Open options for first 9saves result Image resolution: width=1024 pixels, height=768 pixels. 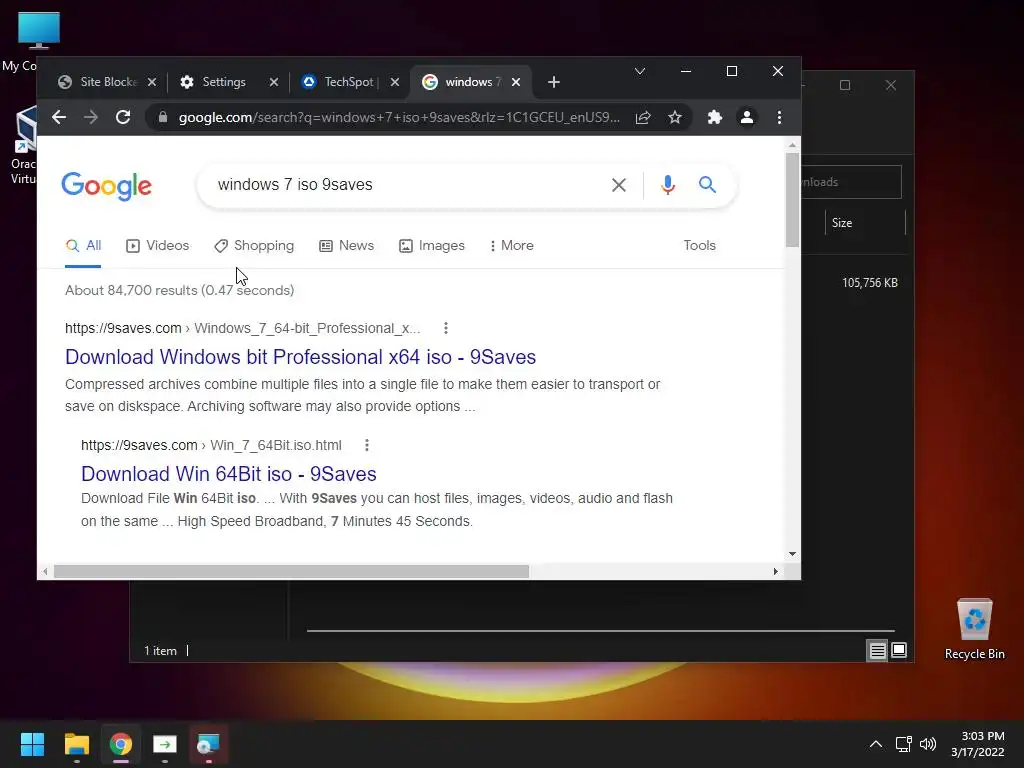click(x=445, y=328)
